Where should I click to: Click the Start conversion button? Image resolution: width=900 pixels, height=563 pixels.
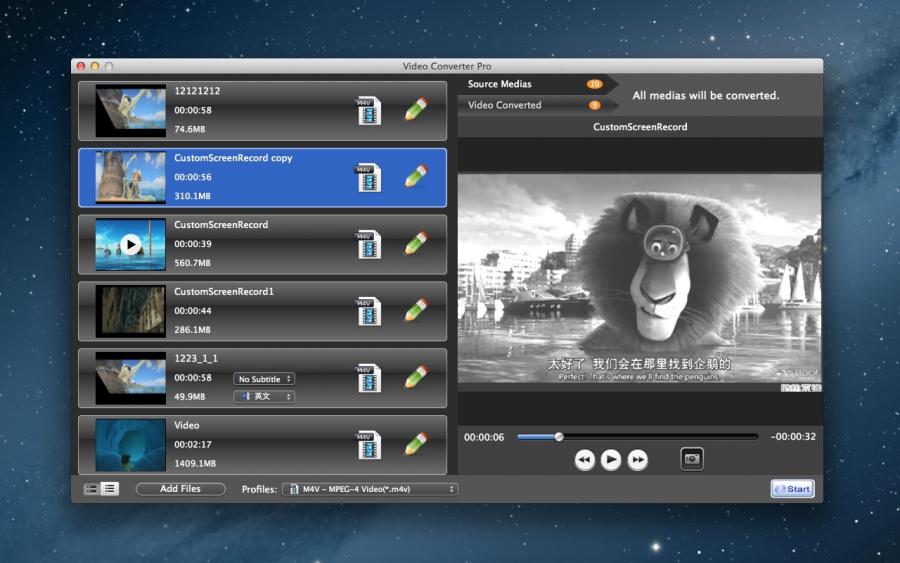[792, 489]
